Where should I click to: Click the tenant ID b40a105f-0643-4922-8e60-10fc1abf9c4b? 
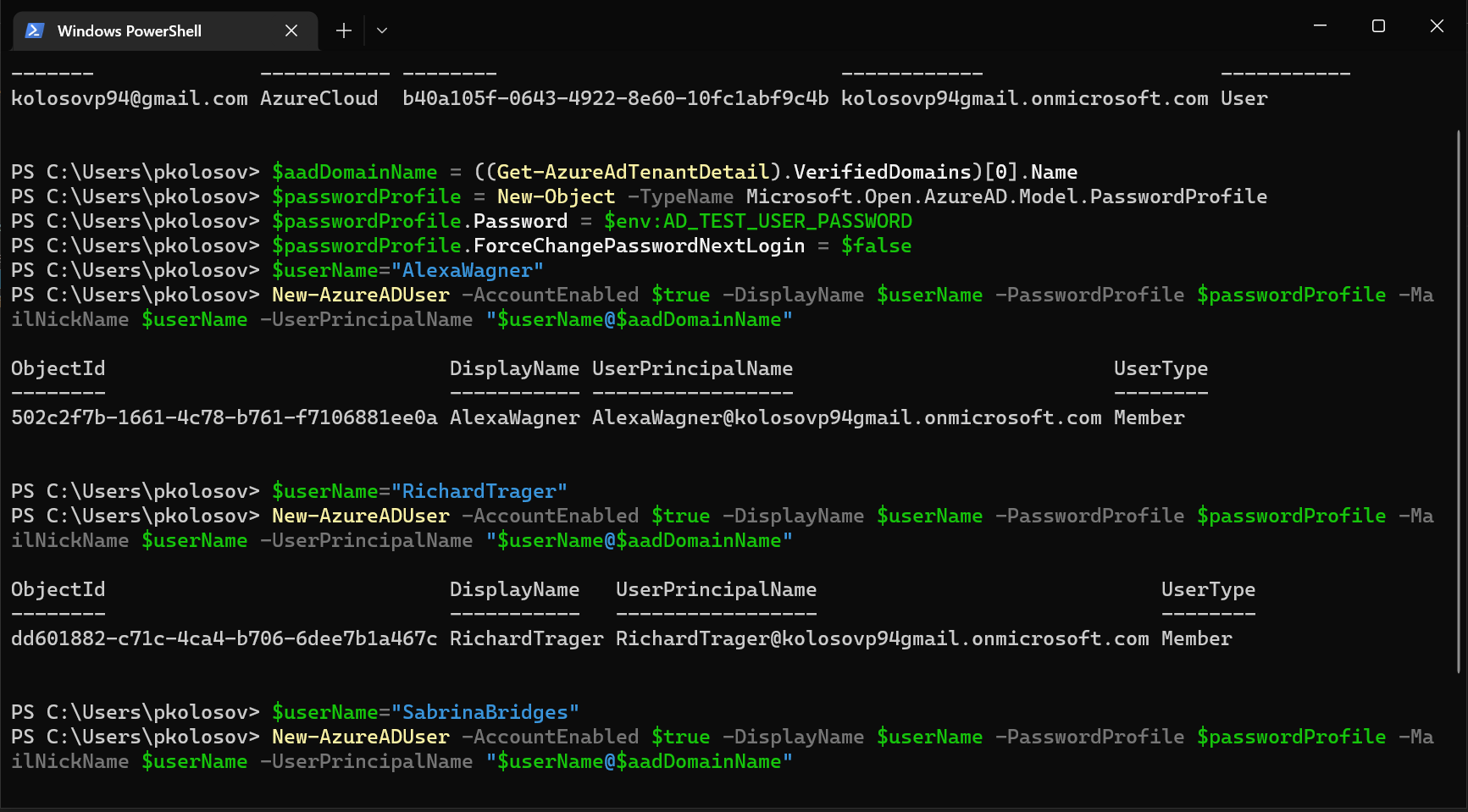[x=616, y=98]
